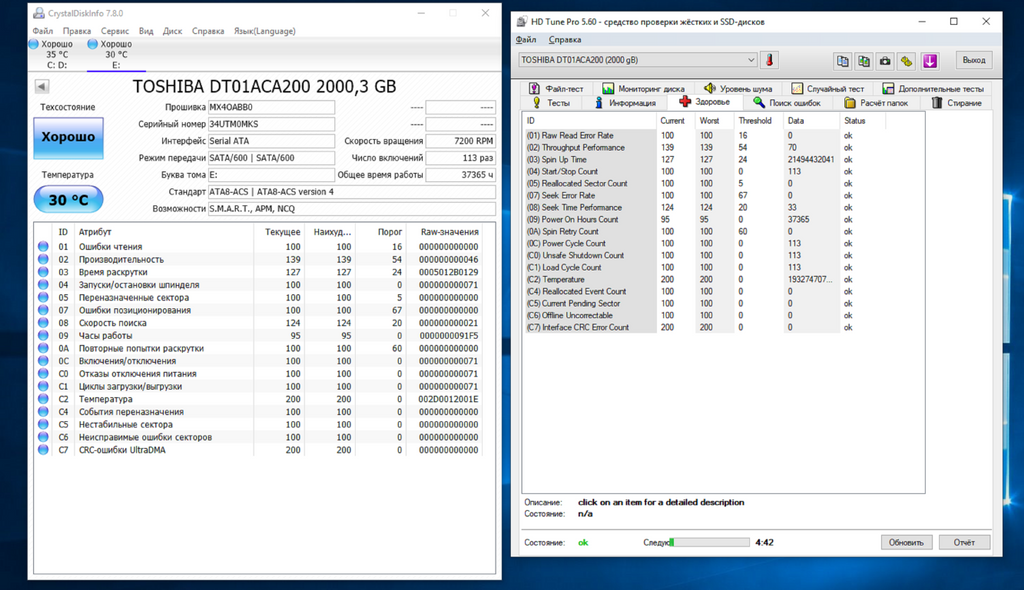Click the Общее время работы value field
The width and height of the screenshot is (1024, 590).
coord(460,174)
